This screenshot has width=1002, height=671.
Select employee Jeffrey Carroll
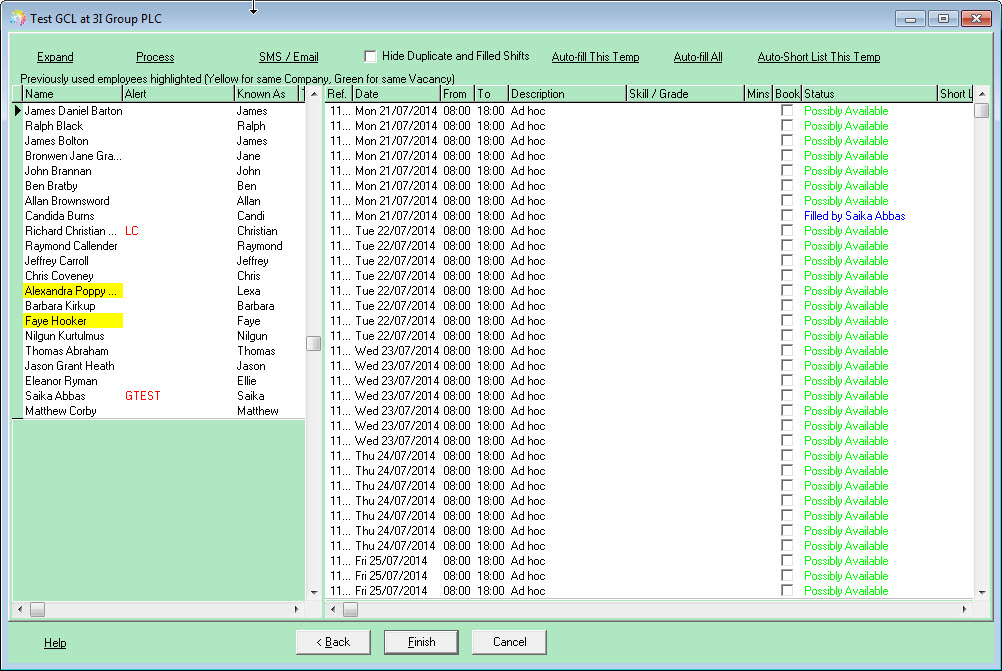pyautogui.click(x=57, y=261)
